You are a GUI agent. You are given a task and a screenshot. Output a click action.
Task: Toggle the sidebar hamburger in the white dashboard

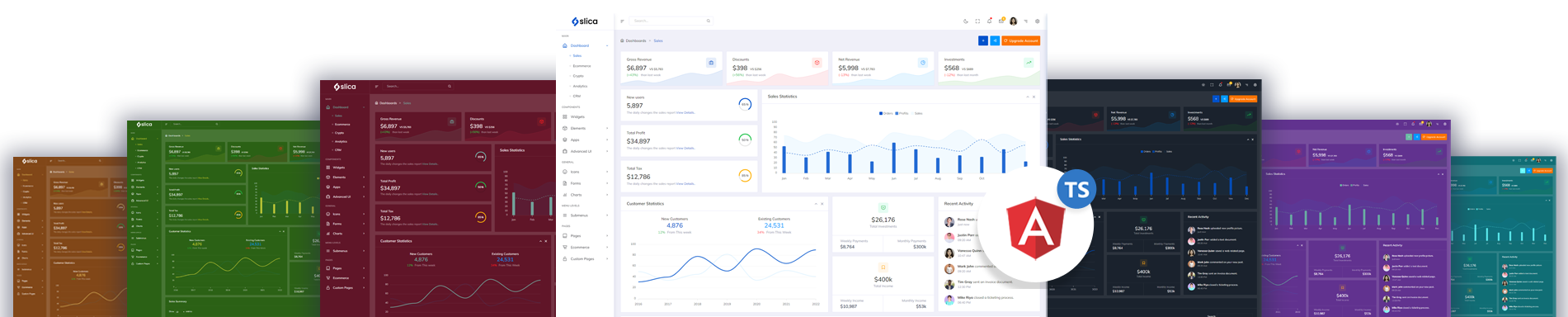pyautogui.click(x=622, y=21)
